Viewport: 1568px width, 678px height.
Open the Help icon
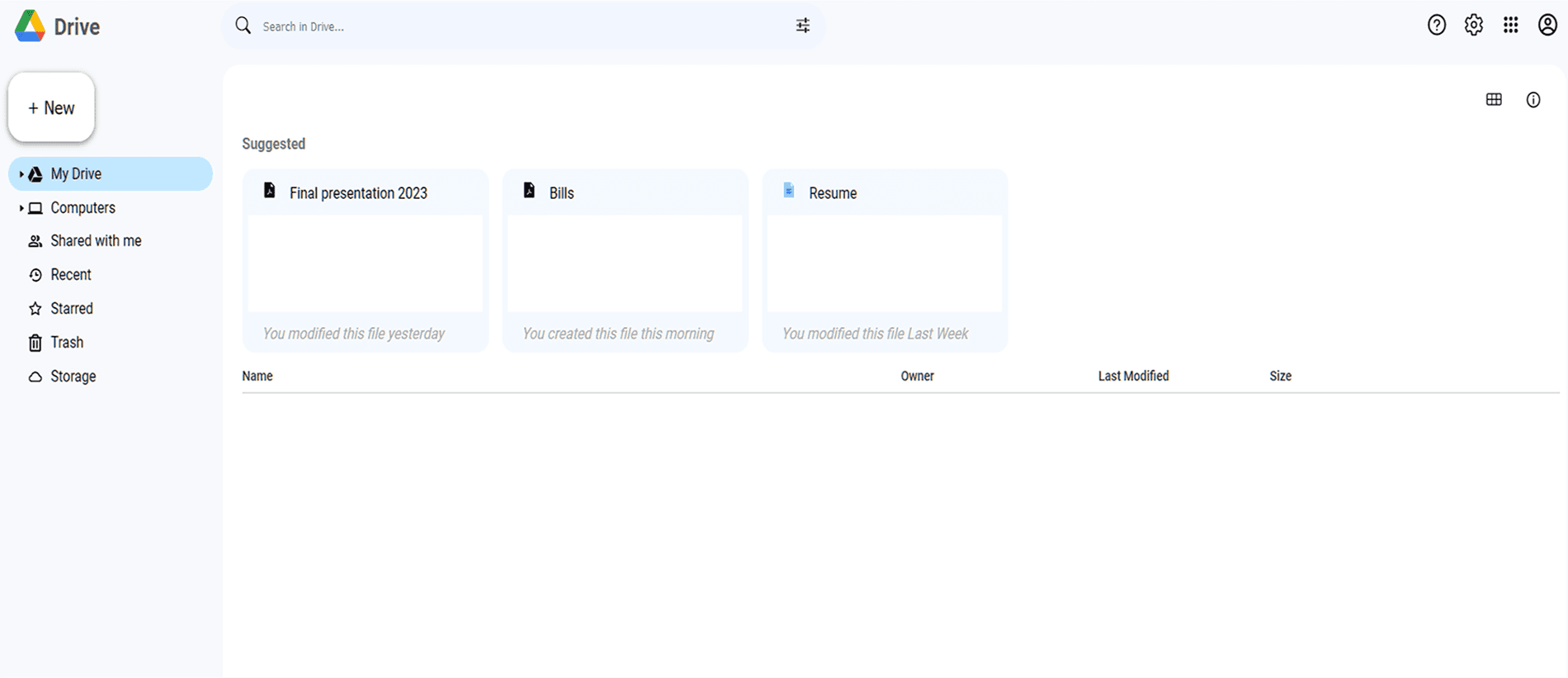(1436, 26)
